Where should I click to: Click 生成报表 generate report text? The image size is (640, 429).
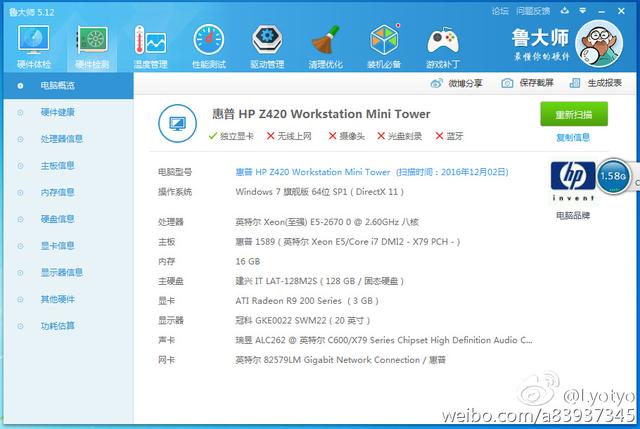pyautogui.click(x=604, y=83)
